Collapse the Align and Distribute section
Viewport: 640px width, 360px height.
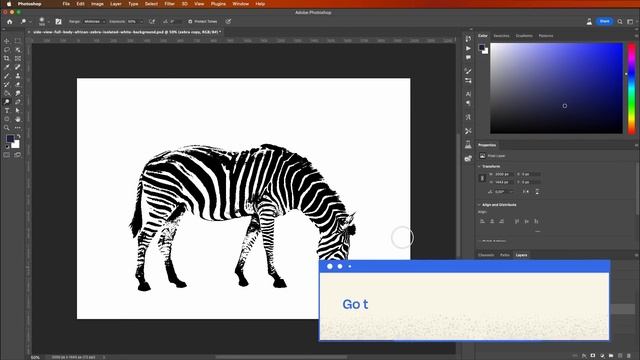point(479,205)
